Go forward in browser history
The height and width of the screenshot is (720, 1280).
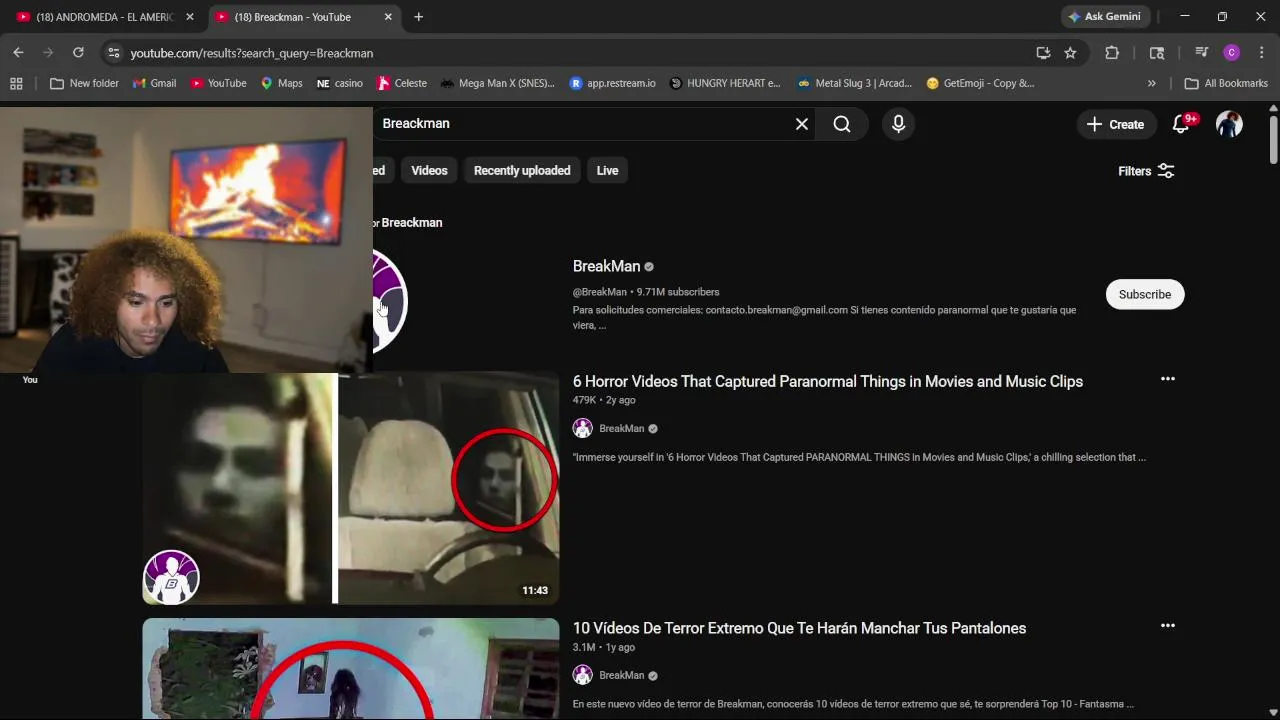(x=48, y=53)
